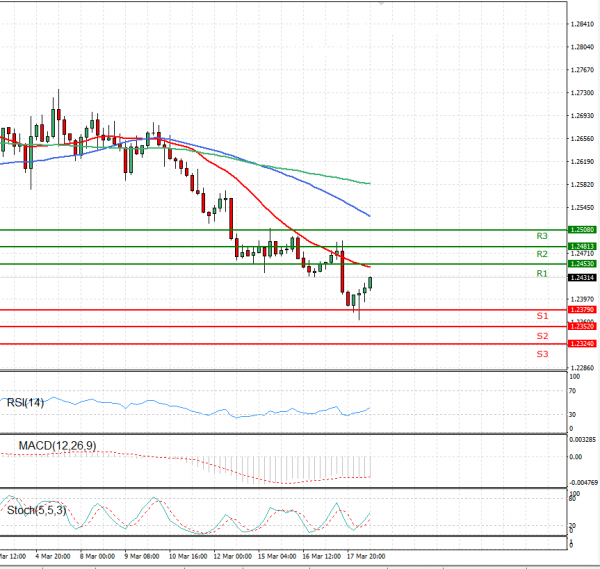Click the RSI scale value 30
The width and height of the screenshot is (600, 569).
tap(572, 414)
